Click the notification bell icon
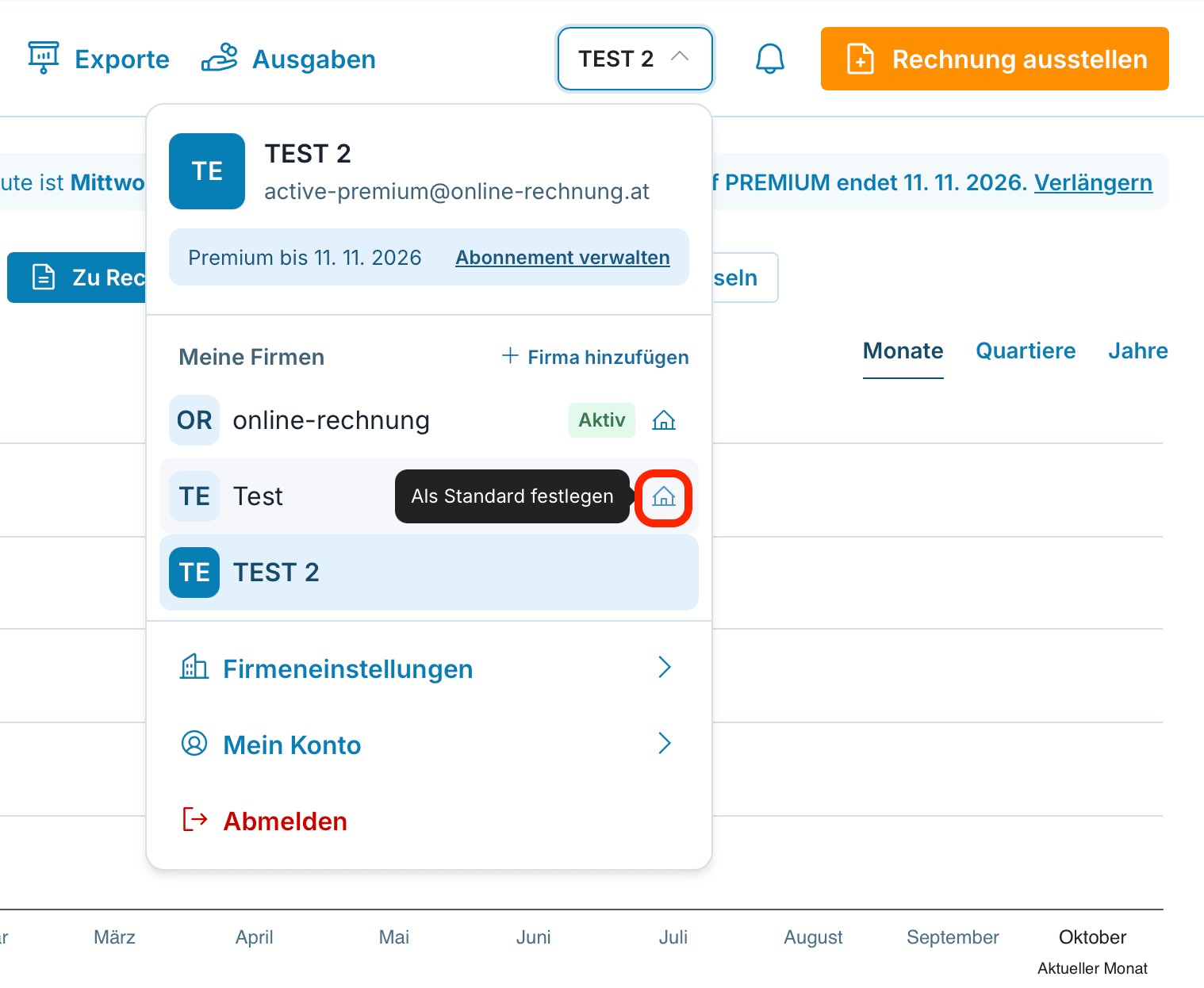 pyautogui.click(x=769, y=59)
